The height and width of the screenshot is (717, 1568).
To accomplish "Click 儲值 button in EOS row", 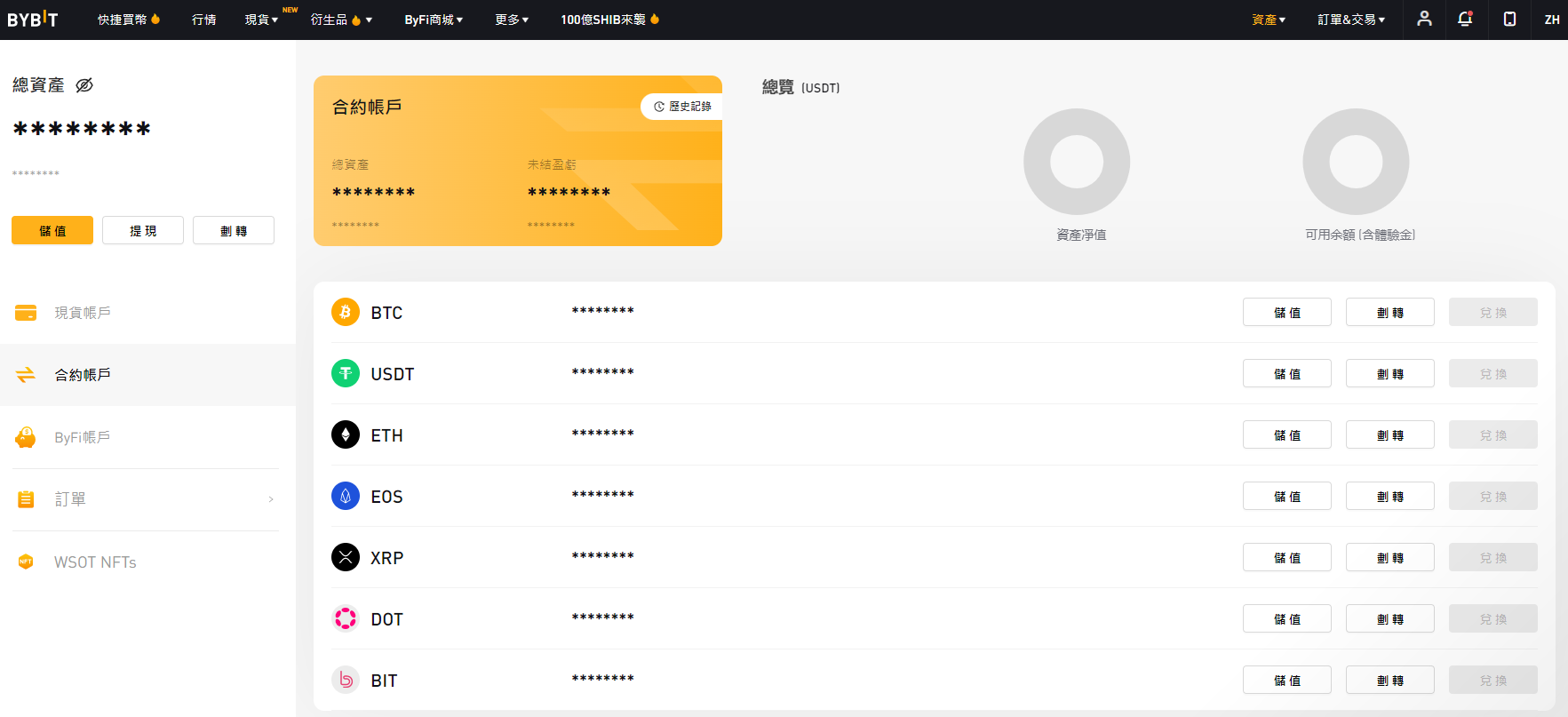I will 1287,496.
